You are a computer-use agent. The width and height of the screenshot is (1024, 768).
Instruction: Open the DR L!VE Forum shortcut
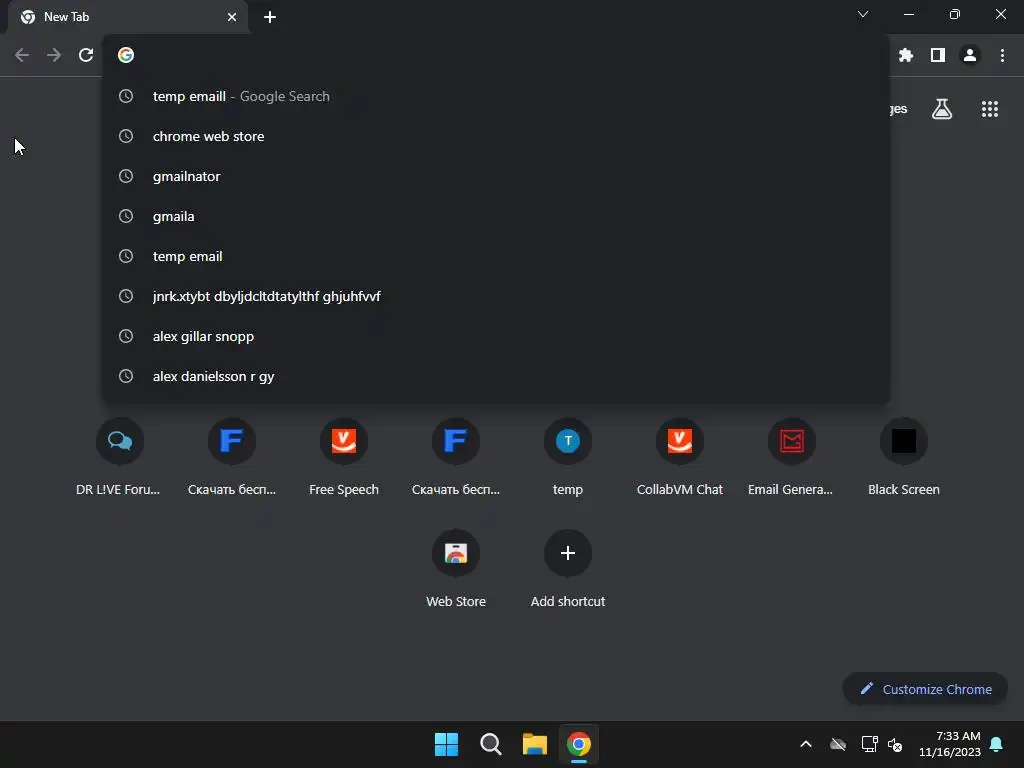[120, 458]
